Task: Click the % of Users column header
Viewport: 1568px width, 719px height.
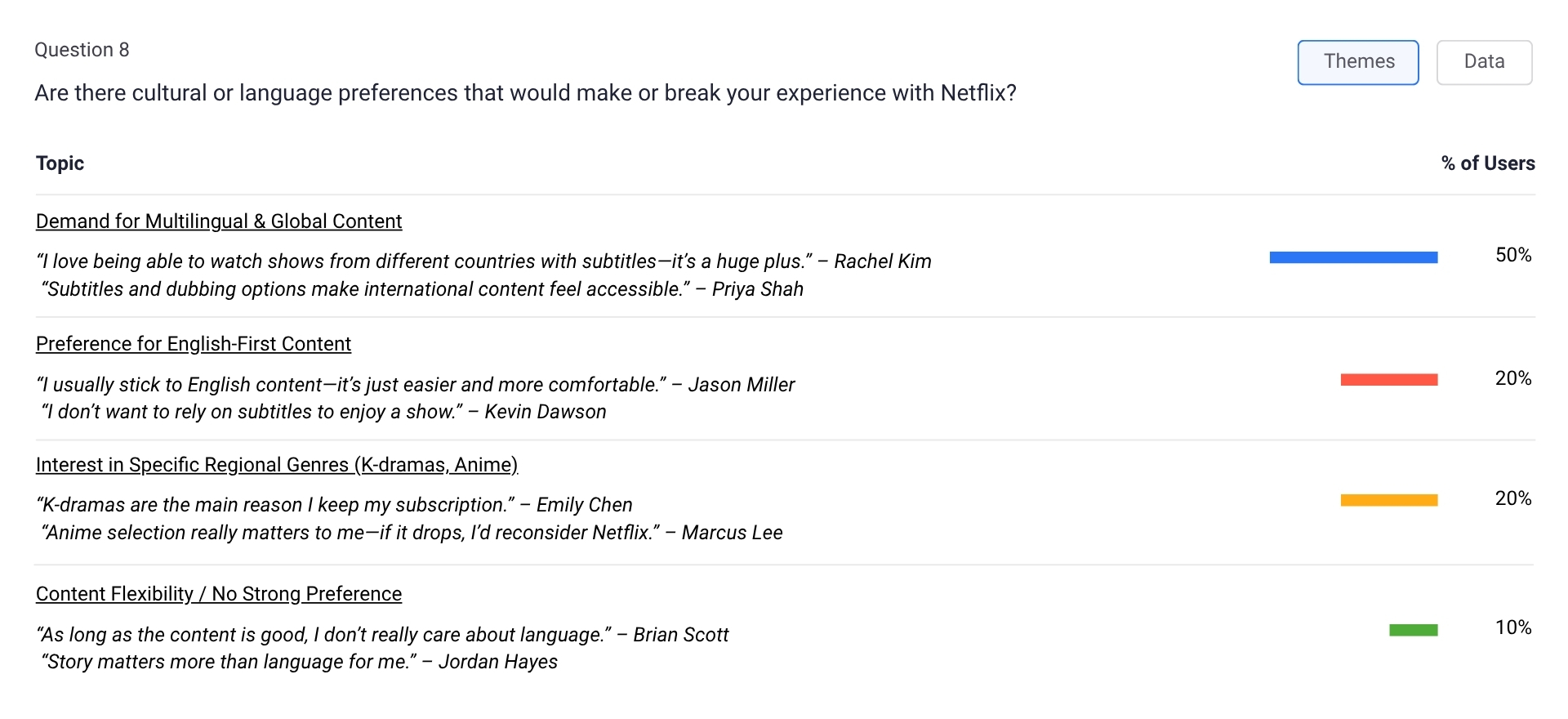Action: pyautogui.click(x=1487, y=163)
